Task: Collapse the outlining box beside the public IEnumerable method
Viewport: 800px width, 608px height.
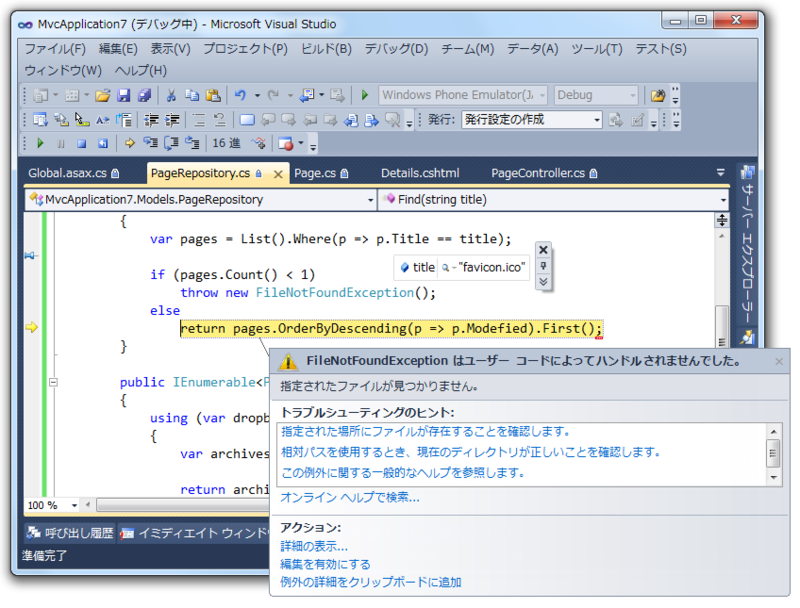Action: (53, 382)
